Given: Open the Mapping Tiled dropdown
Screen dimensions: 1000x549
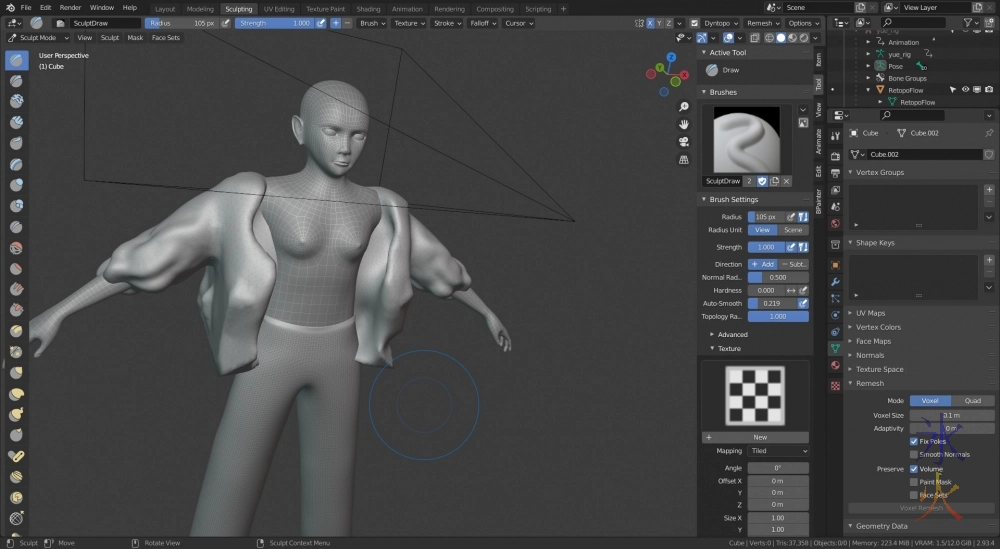Looking at the screenshot, I should pos(778,451).
